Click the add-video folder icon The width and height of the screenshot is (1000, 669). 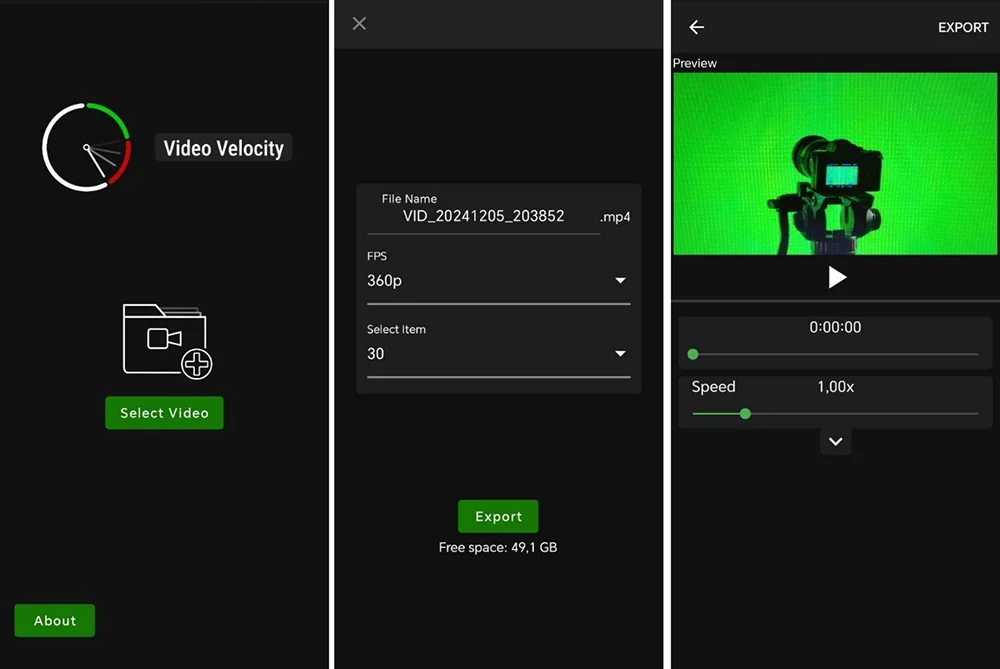(x=167, y=341)
